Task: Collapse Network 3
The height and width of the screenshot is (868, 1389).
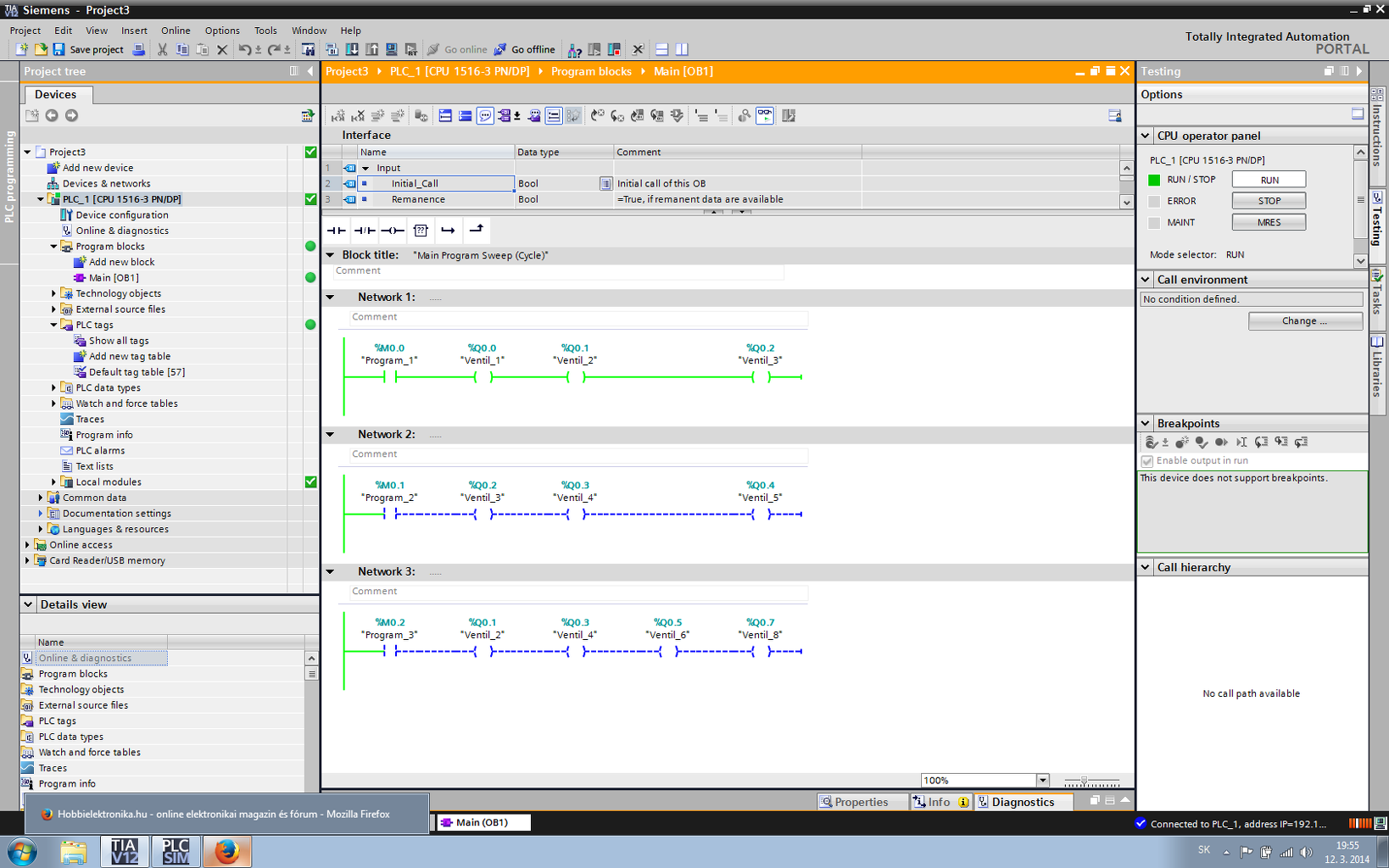Action: click(331, 572)
